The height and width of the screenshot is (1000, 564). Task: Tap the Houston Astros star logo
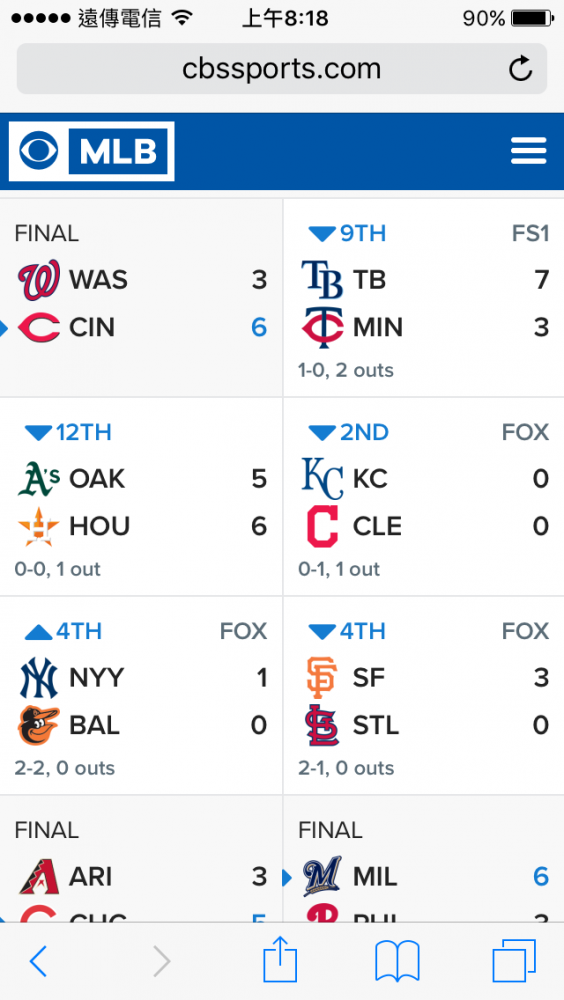click(39, 527)
